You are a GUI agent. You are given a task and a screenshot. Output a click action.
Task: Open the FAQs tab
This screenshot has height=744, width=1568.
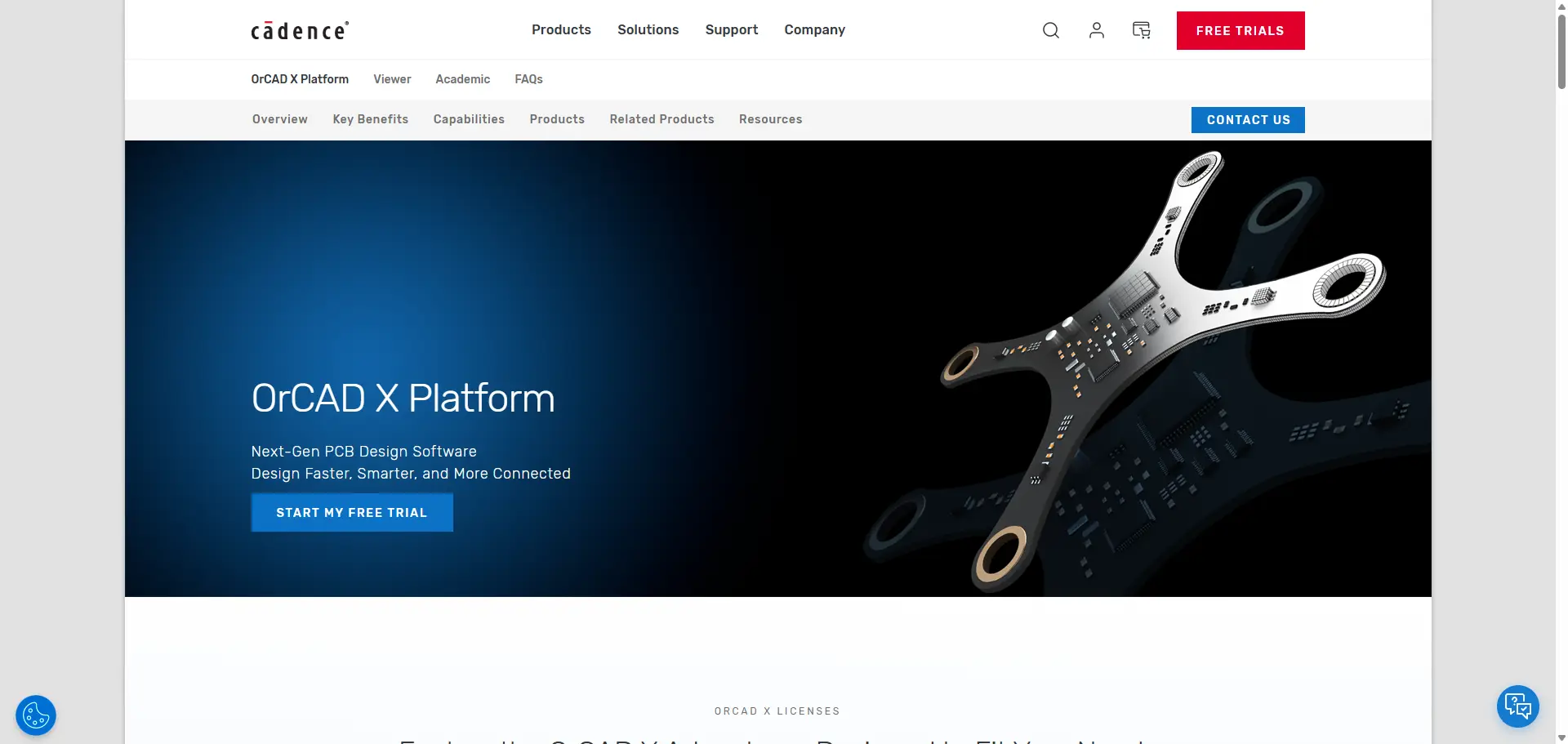coord(528,79)
